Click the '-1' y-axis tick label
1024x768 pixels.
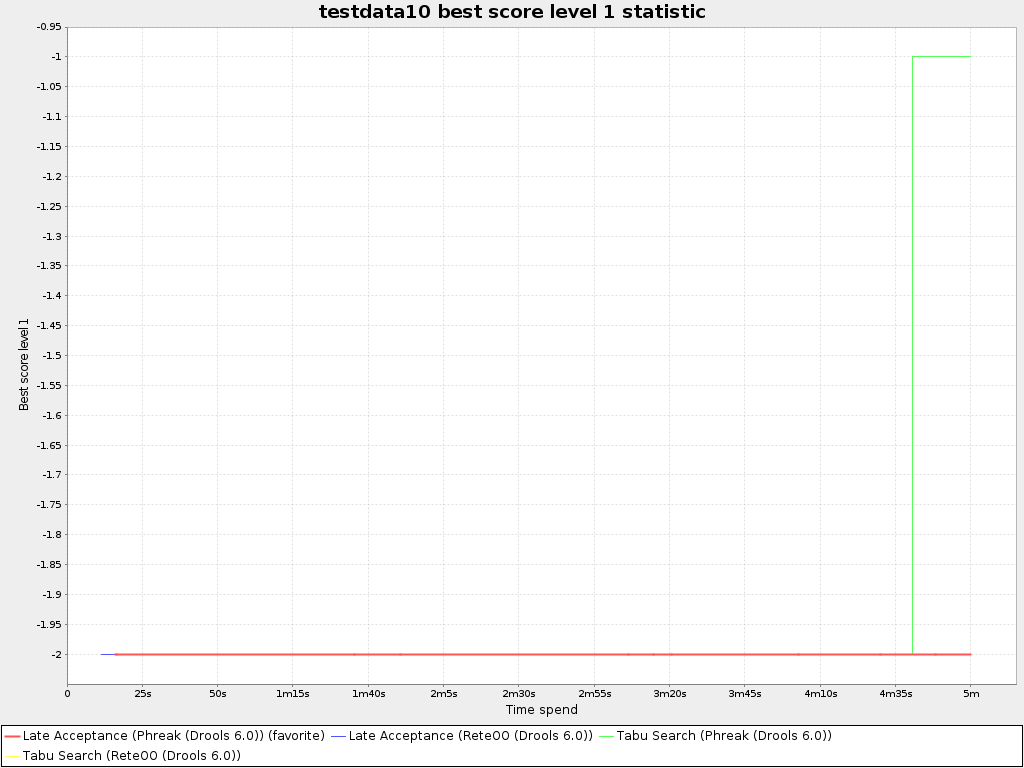click(55, 57)
